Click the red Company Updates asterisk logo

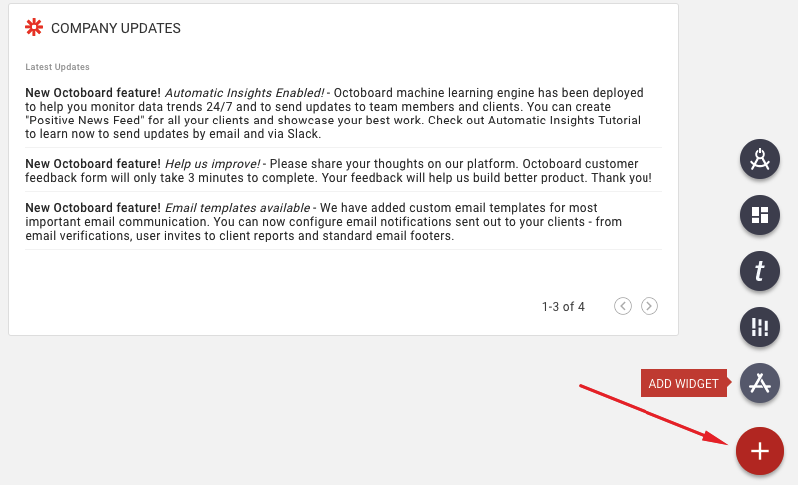pos(34,27)
